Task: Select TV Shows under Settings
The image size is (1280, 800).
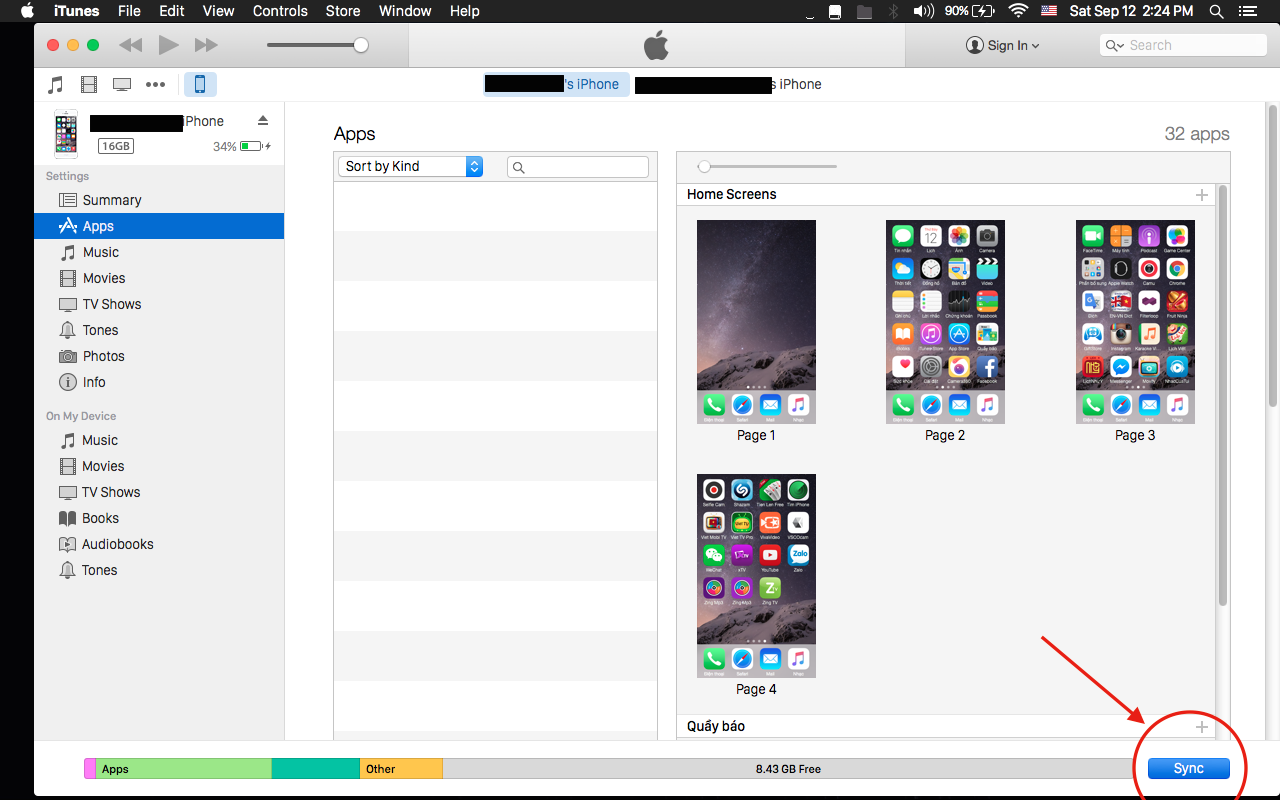Action: (159, 304)
